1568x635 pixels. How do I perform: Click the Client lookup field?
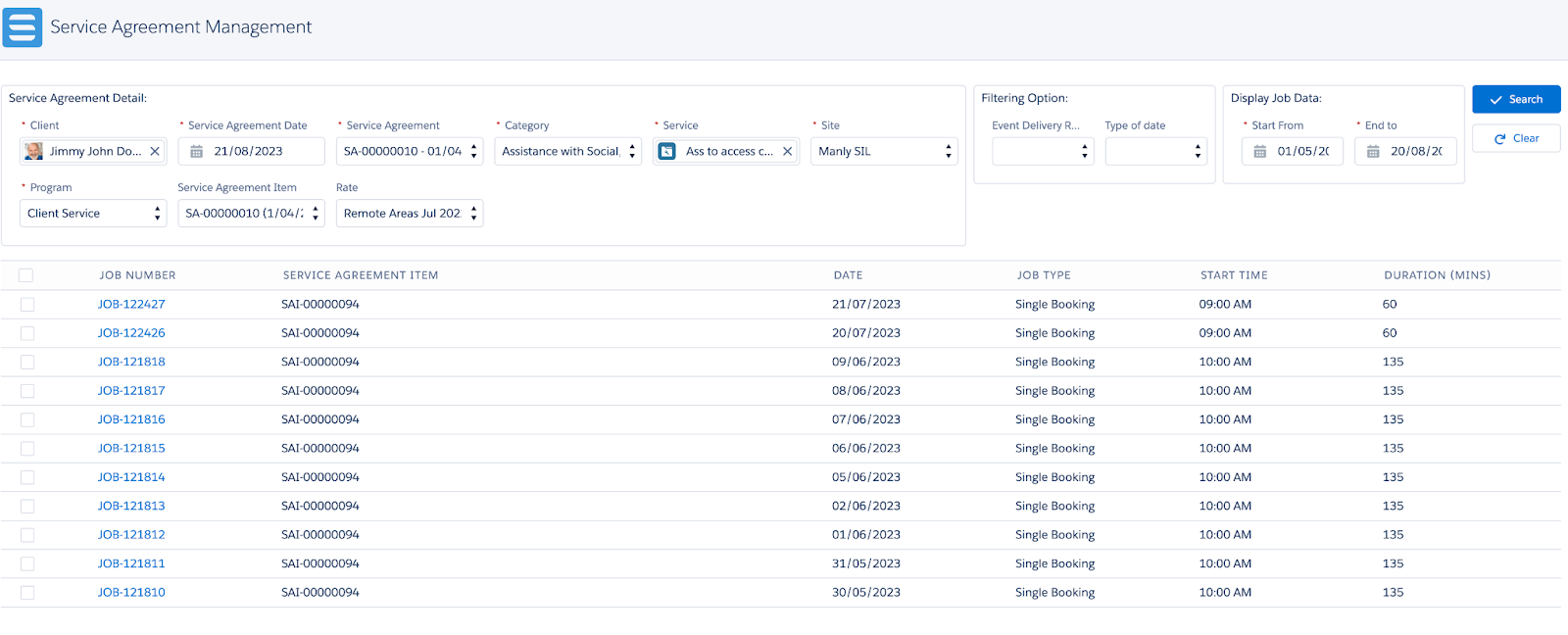[x=93, y=151]
